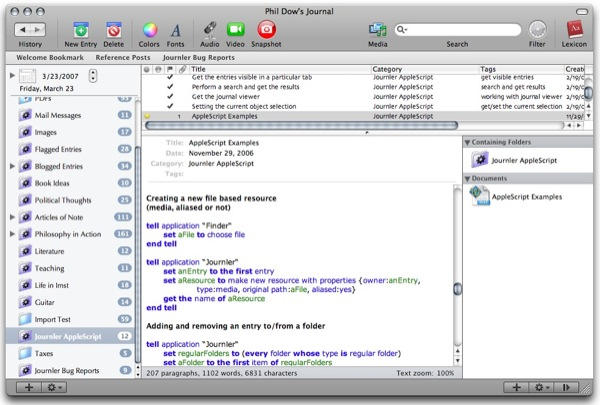Select the Book Ideas folder
Screen dimensions: 600x405
(52, 183)
